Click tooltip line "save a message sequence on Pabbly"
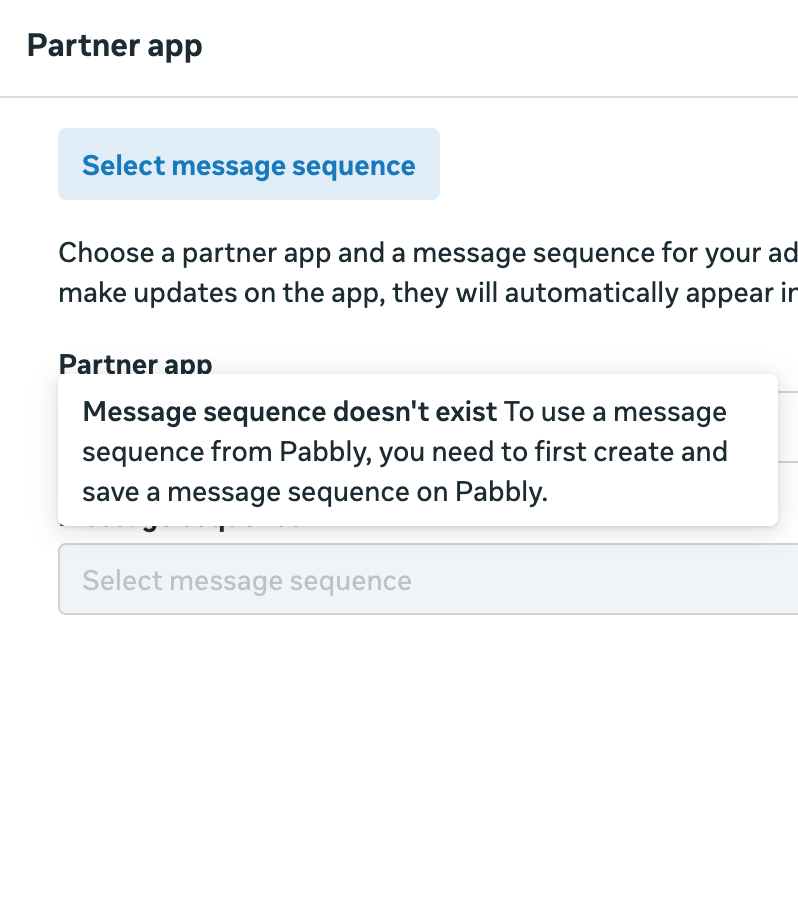 (315, 492)
